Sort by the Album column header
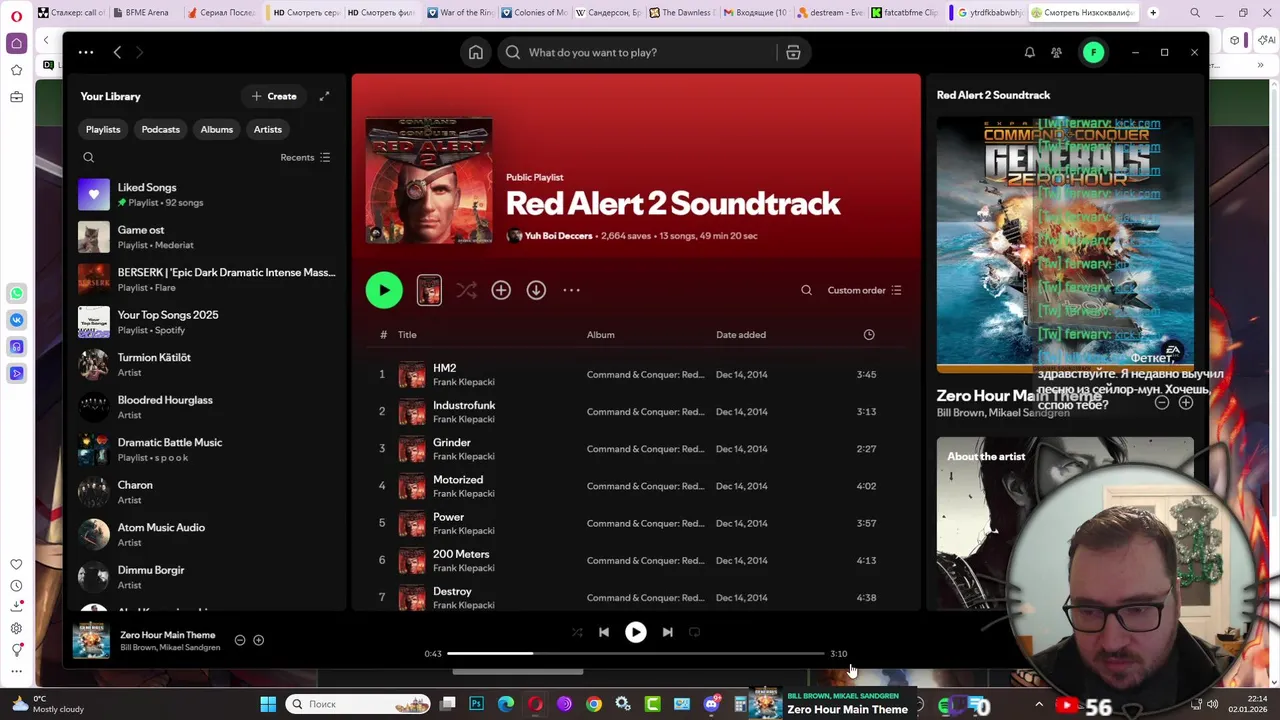 tap(600, 335)
